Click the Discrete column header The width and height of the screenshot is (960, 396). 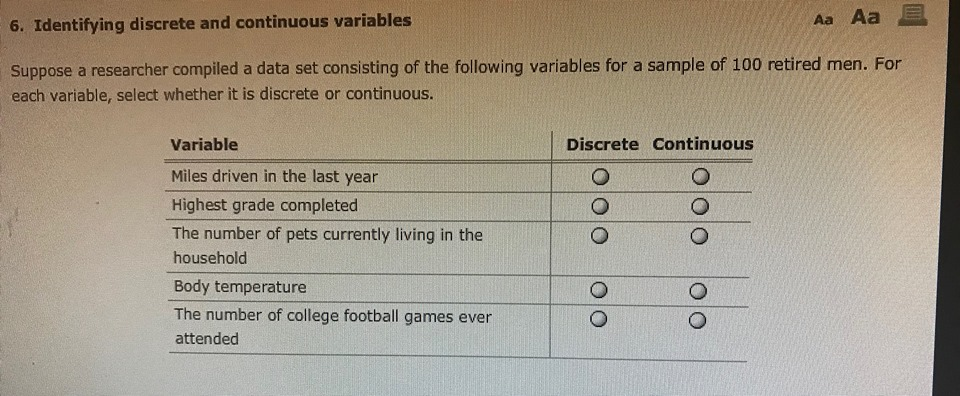(x=602, y=145)
